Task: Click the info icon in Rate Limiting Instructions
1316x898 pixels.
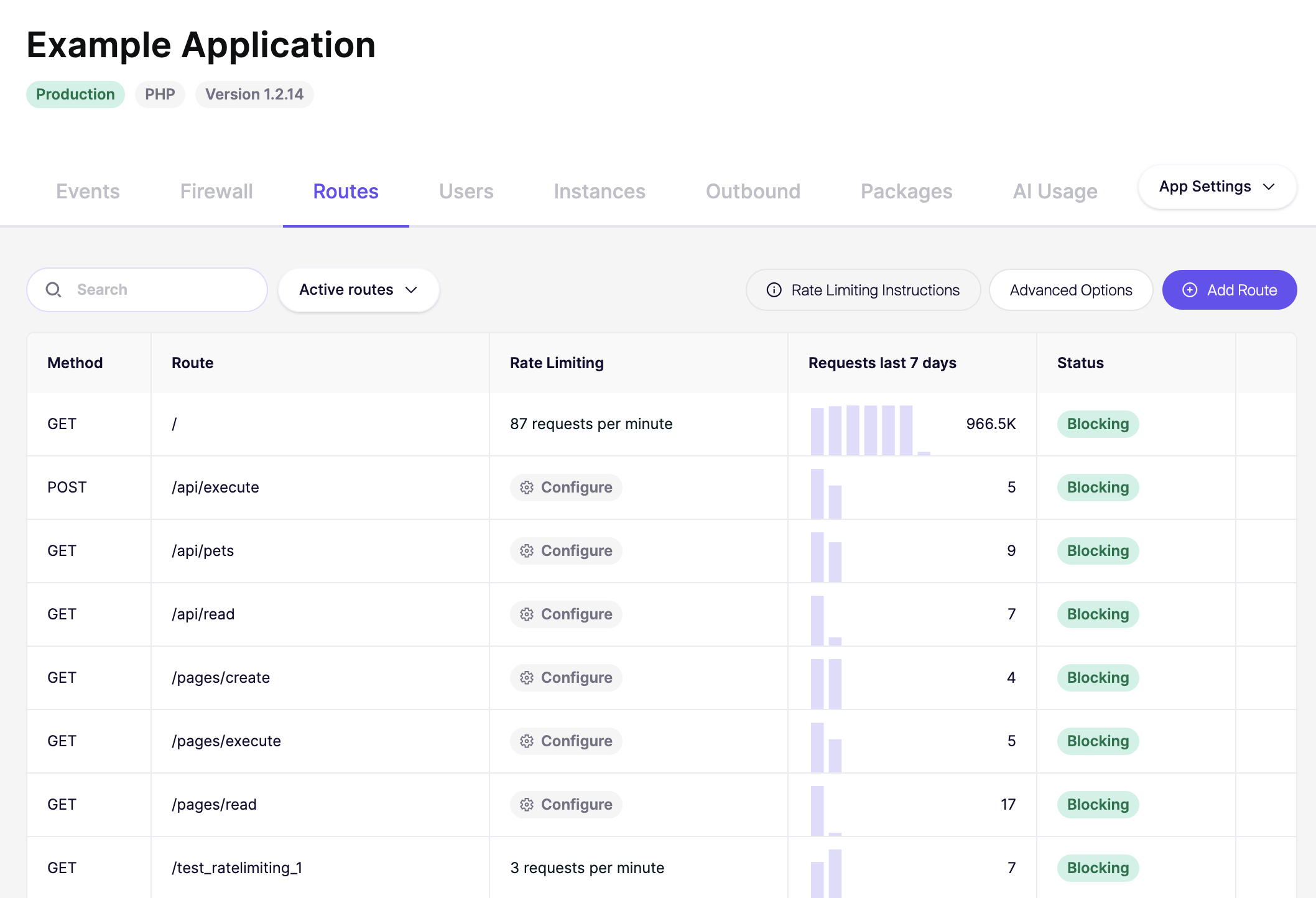Action: (774, 290)
